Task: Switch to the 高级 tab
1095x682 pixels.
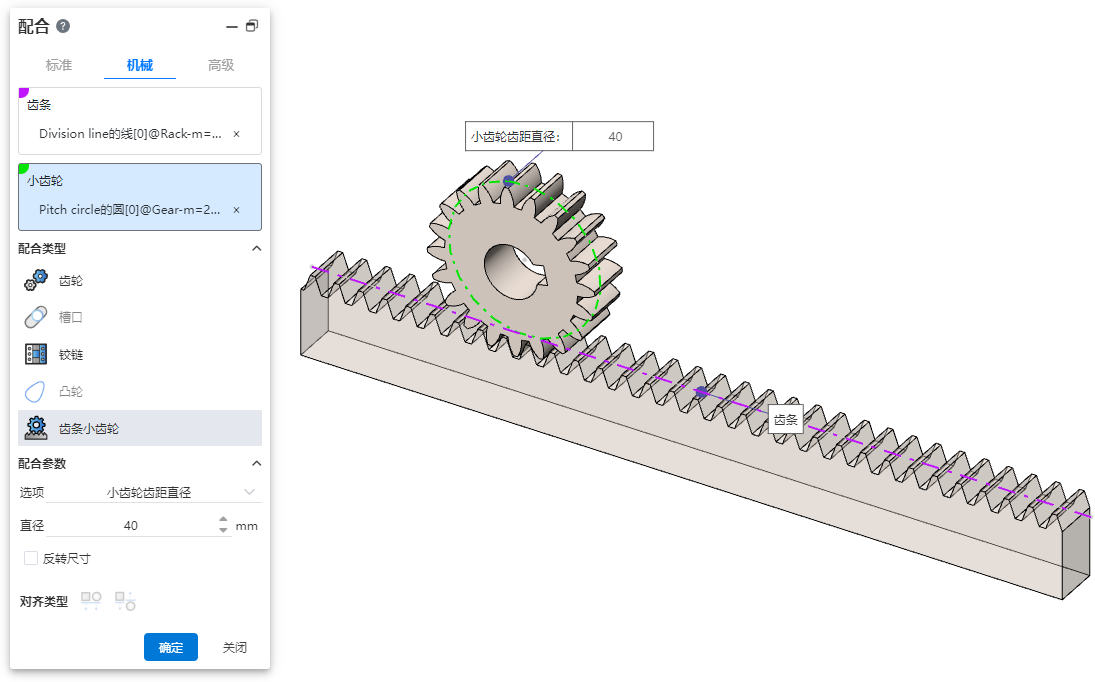Action: pos(221,65)
